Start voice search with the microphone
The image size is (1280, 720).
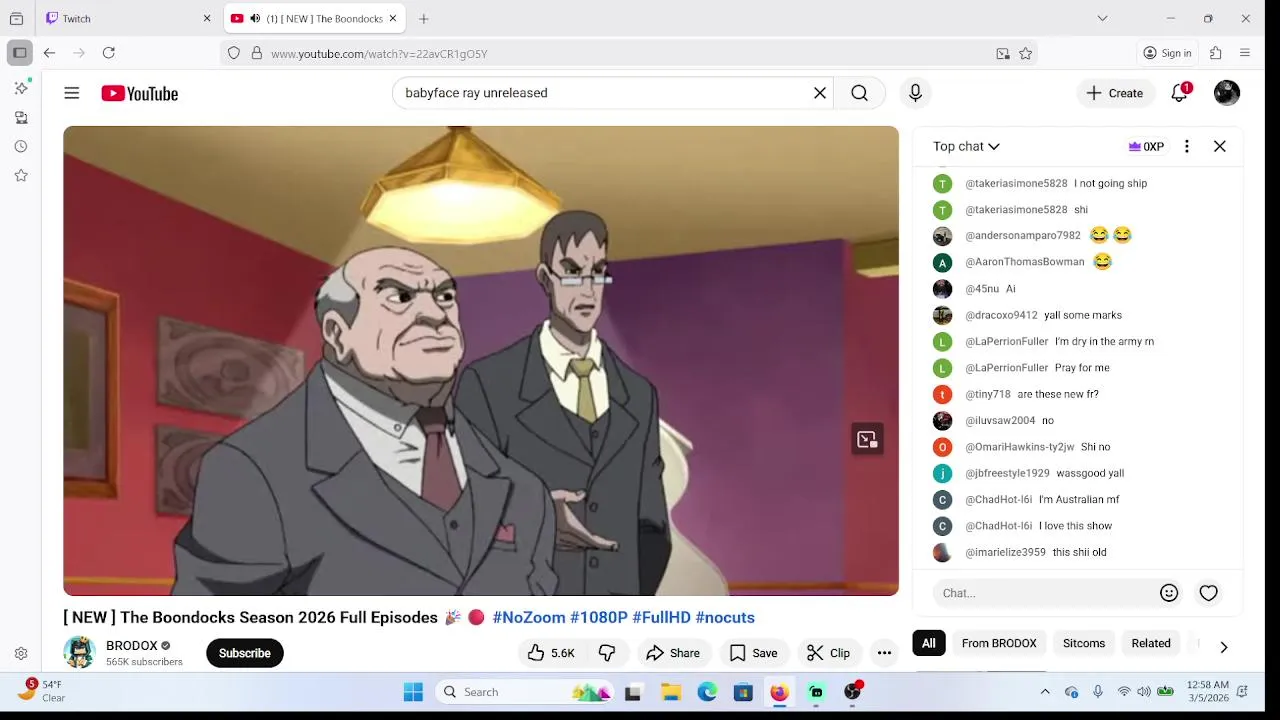point(915,93)
